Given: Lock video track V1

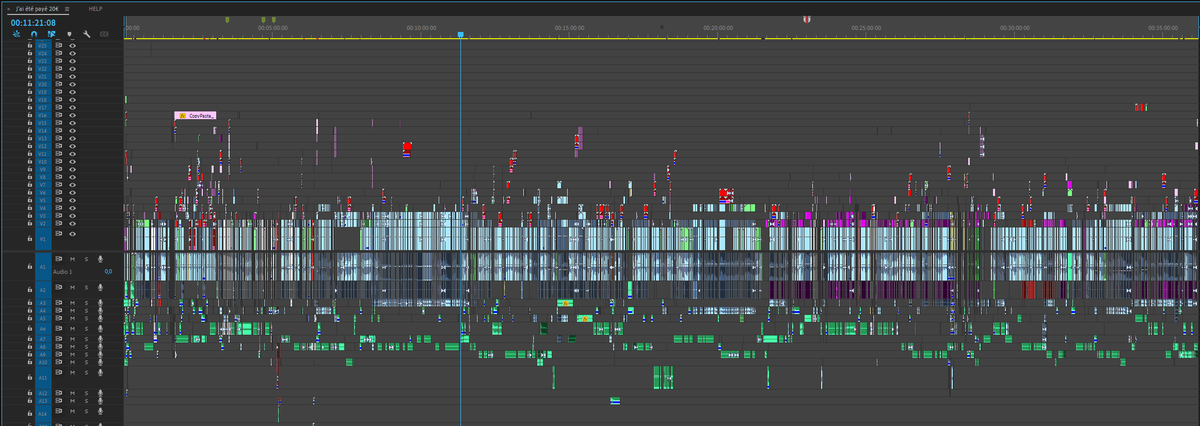Looking at the screenshot, I should click(30, 239).
